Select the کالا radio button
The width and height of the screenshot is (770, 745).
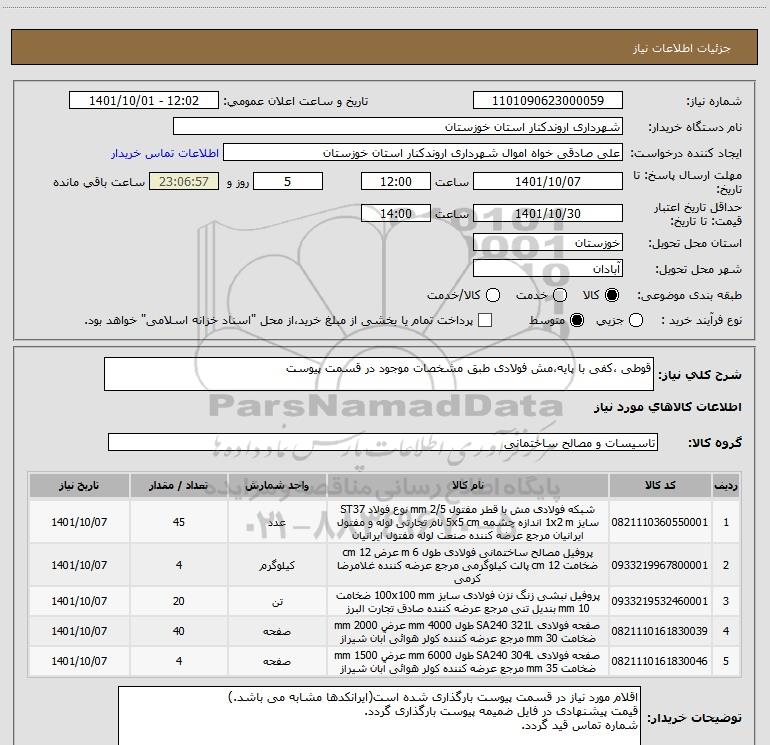coord(612,295)
